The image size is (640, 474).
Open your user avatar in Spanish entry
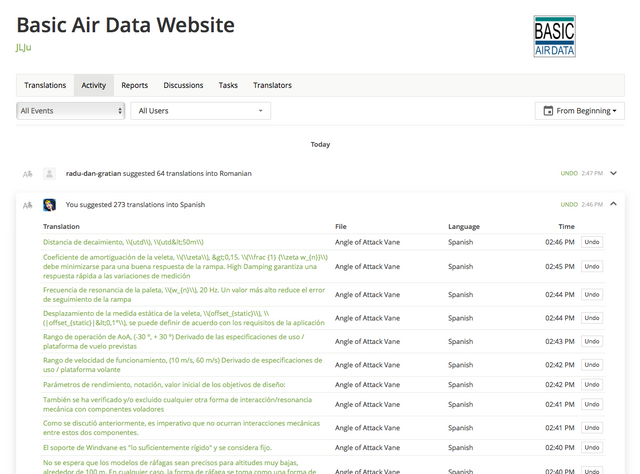point(49,205)
